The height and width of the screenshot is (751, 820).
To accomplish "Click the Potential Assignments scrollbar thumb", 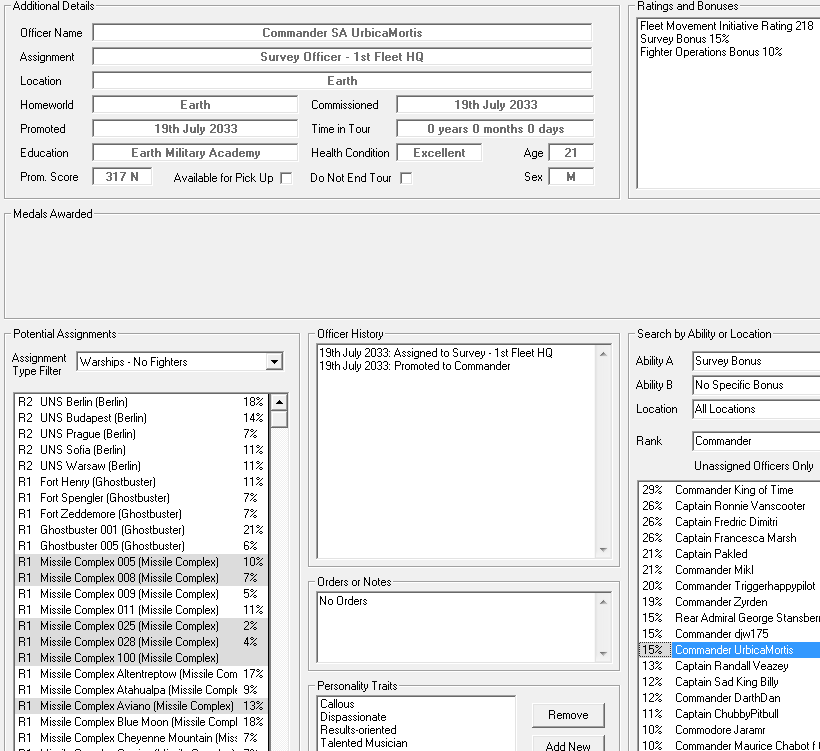I will tap(279, 419).
